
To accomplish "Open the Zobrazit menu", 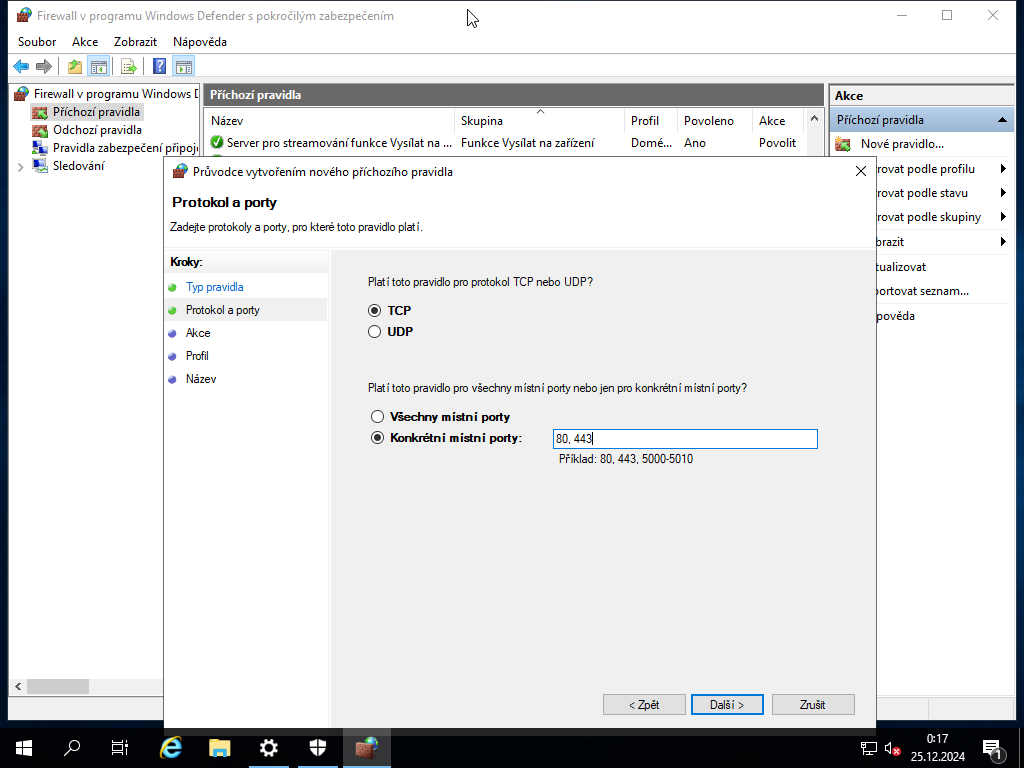I will (134, 42).
